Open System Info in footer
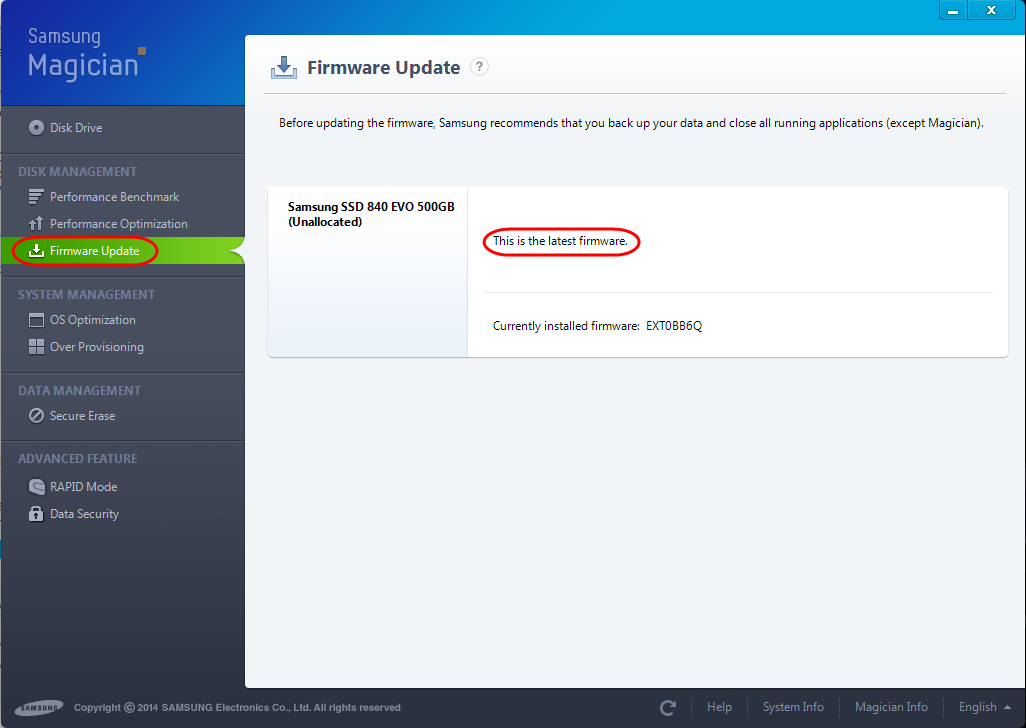1026x728 pixels. click(x=793, y=707)
